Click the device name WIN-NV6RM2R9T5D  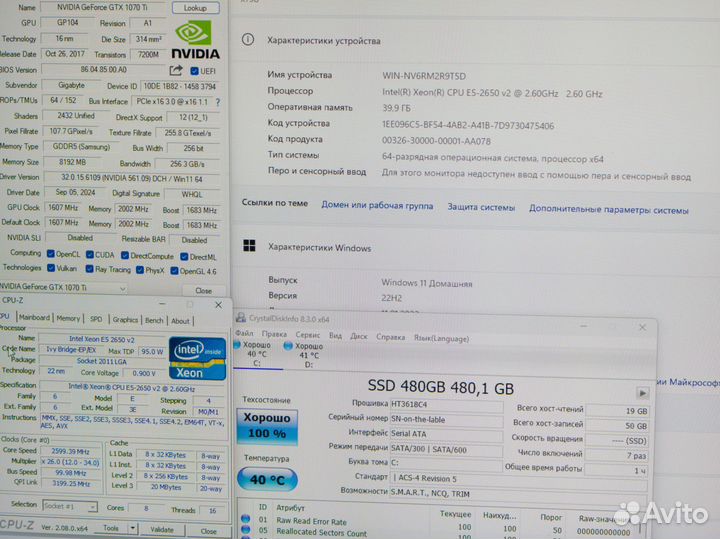click(424, 76)
